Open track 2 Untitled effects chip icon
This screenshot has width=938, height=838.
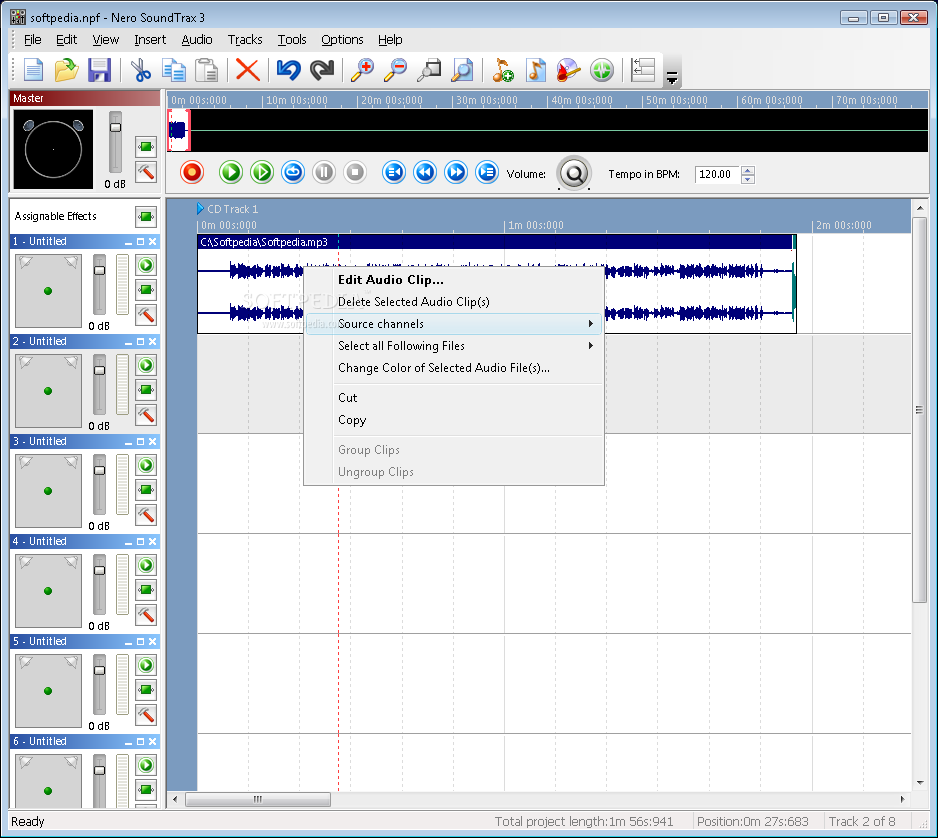pyautogui.click(x=146, y=390)
